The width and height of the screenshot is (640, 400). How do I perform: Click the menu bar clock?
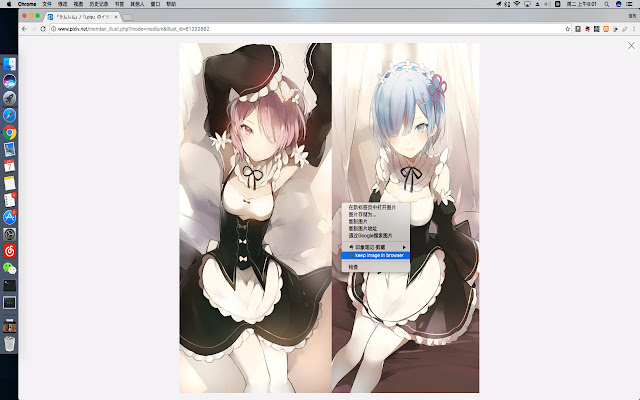click(x=582, y=4)
